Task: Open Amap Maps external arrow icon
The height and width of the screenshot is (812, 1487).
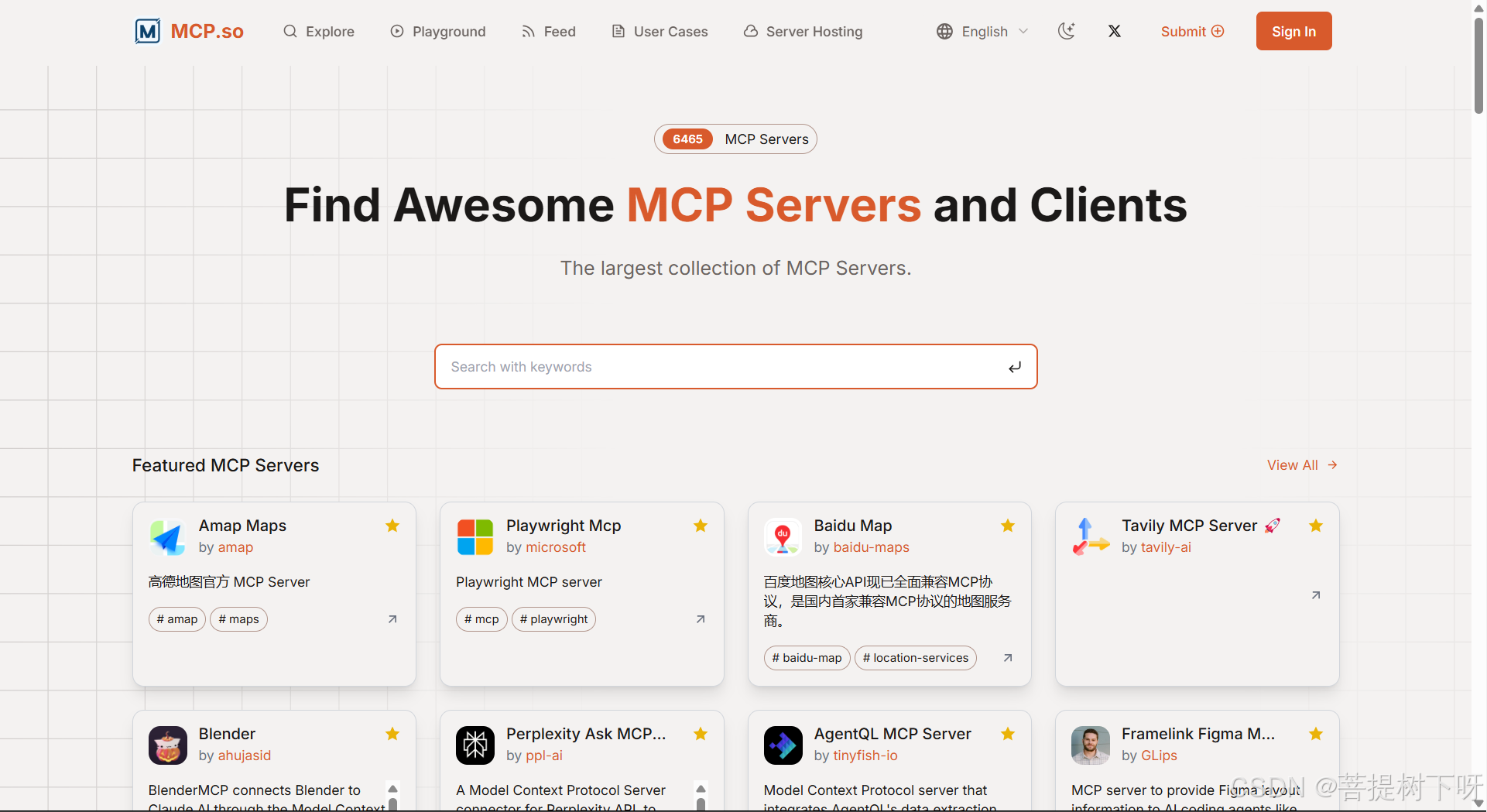Action: [x=392, y=619]
